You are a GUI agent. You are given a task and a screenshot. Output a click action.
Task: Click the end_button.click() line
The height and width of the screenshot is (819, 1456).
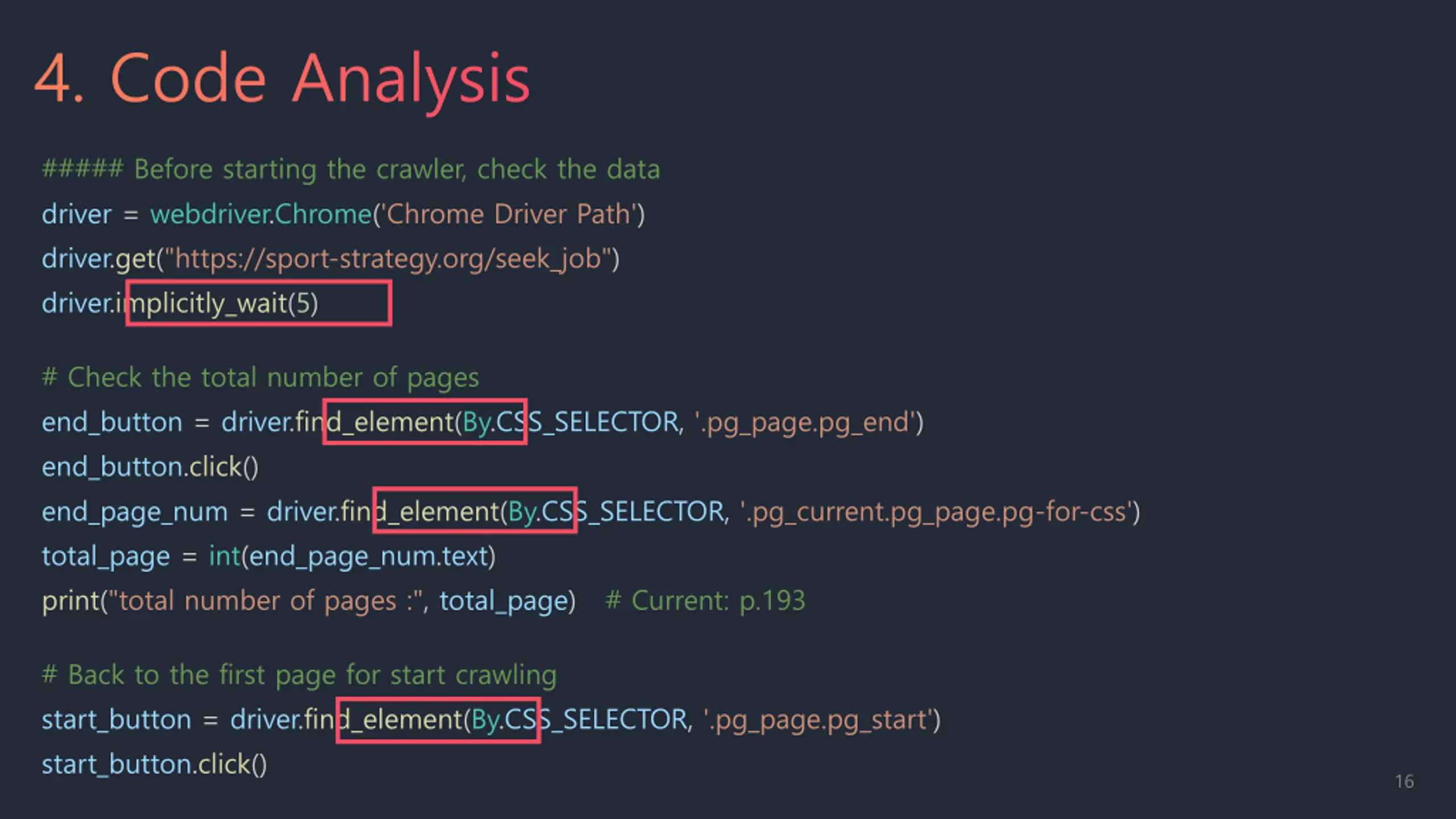(x=150, y=467)
